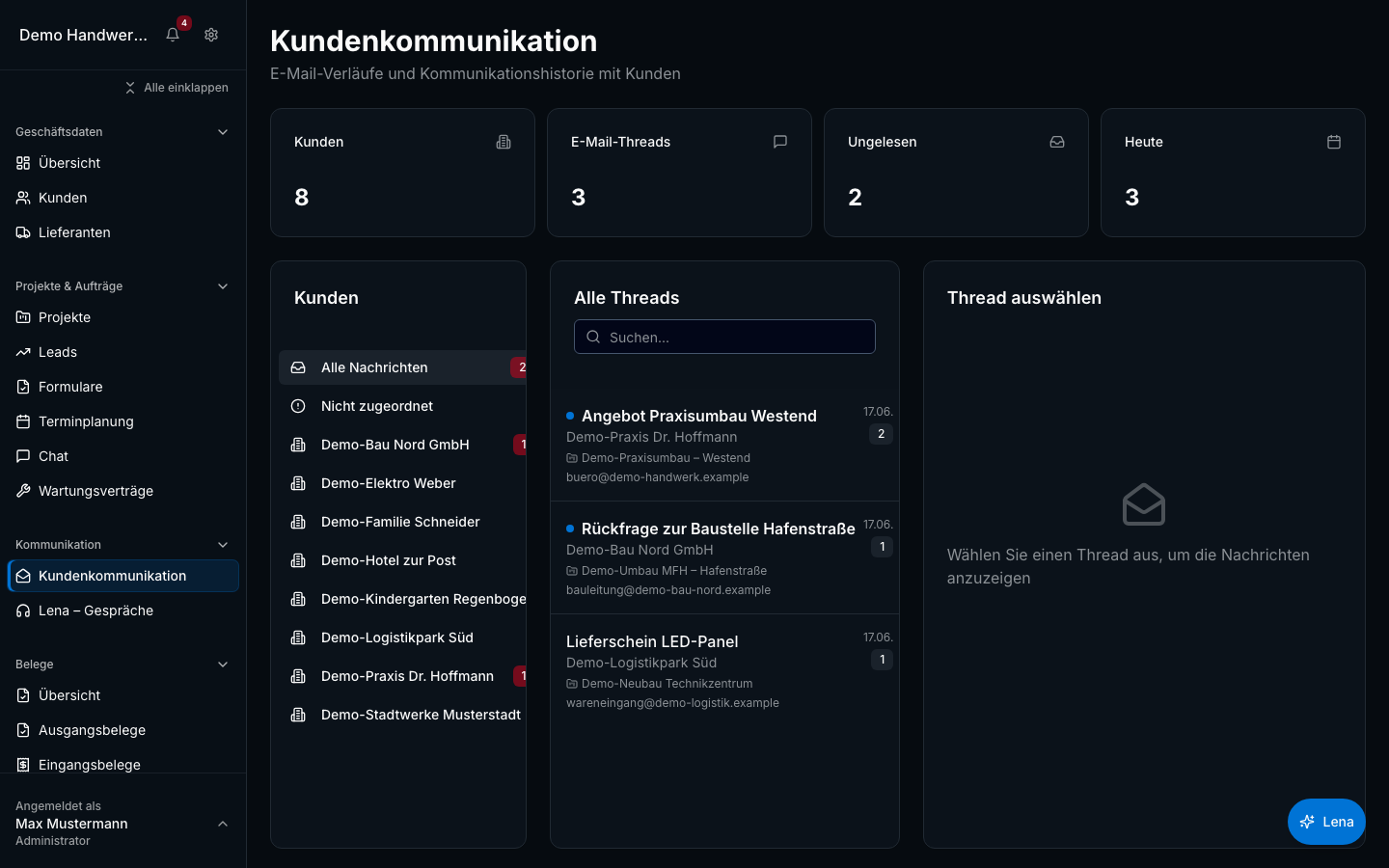Click the calendar icon in Heute card
The height and width of the screenshot is (868, 1389).
pos(1334,142)
